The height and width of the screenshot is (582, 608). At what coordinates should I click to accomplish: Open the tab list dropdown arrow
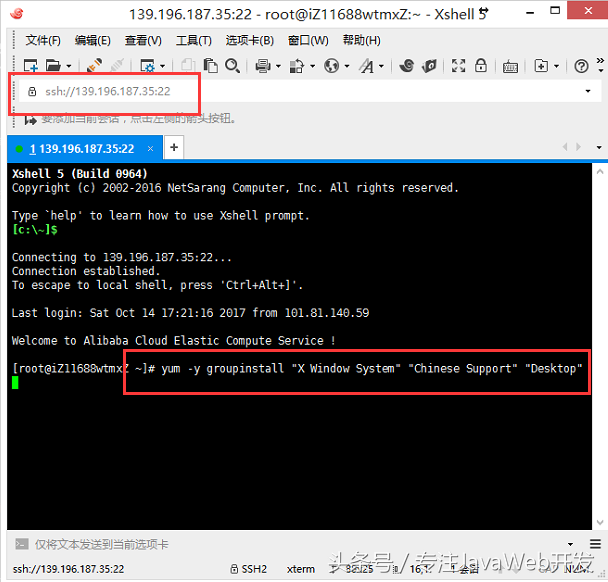599,147
